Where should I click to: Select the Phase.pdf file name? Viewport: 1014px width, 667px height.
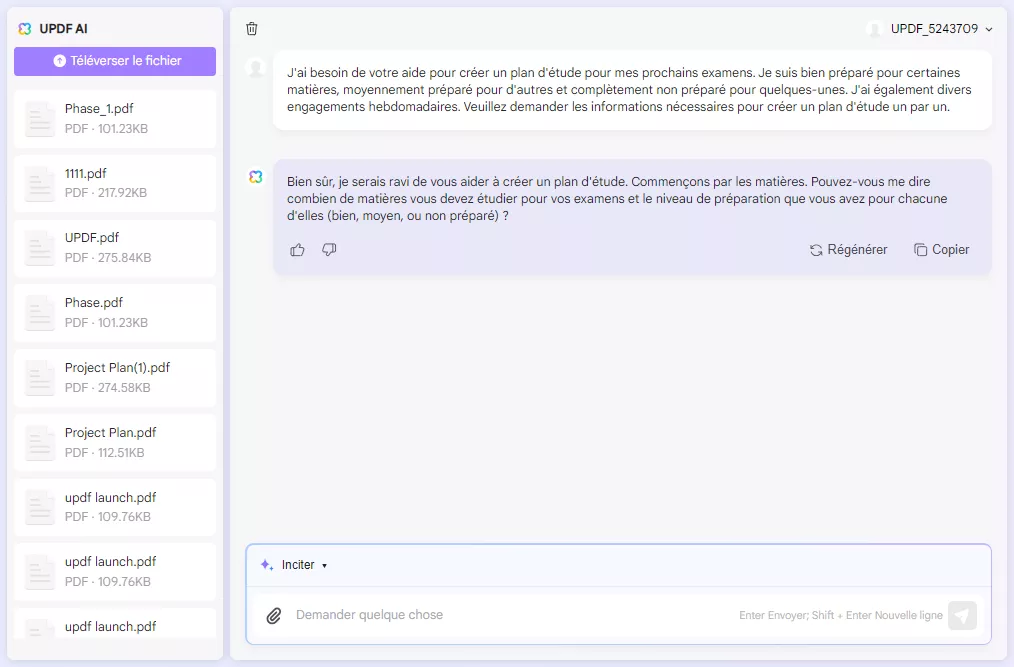(94, 302)
